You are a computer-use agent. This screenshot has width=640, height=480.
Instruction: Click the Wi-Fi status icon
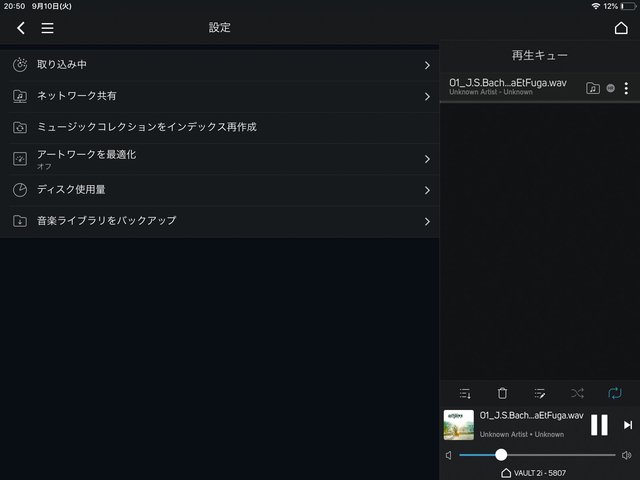[x=596, y=6]
